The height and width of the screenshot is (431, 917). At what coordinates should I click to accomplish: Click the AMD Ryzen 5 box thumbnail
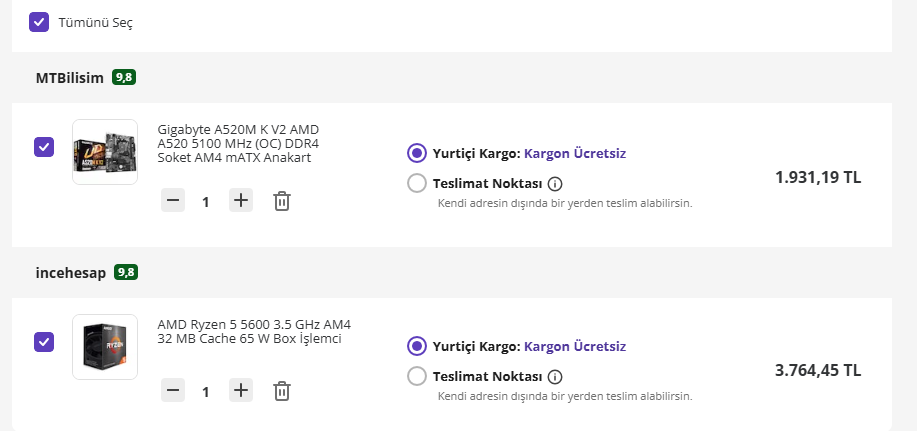point(105,347)
